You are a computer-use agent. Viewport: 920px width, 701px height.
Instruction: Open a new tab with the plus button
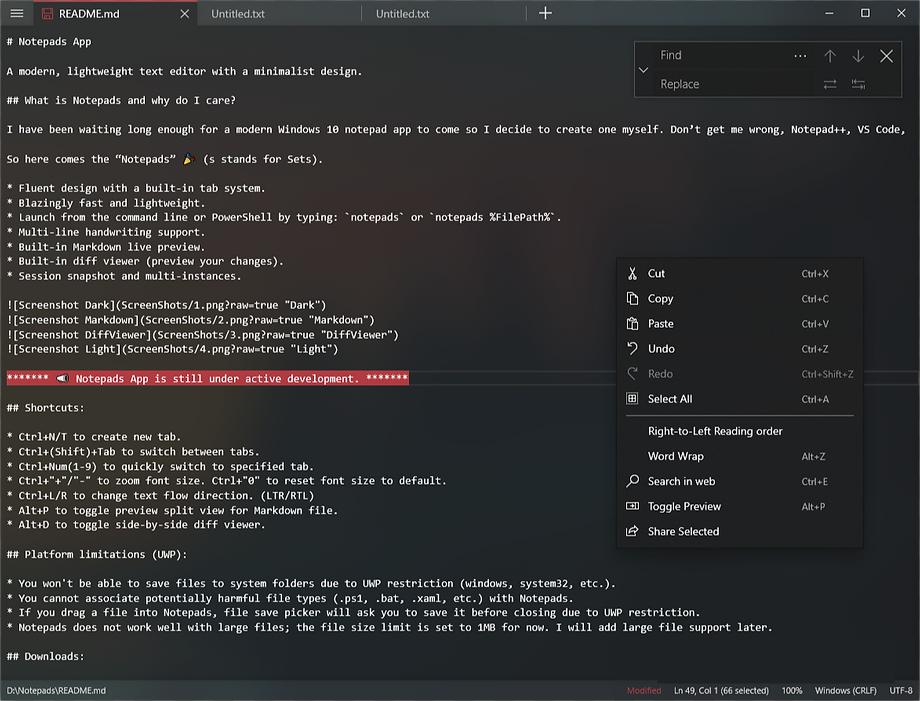[x=544, y=14]
